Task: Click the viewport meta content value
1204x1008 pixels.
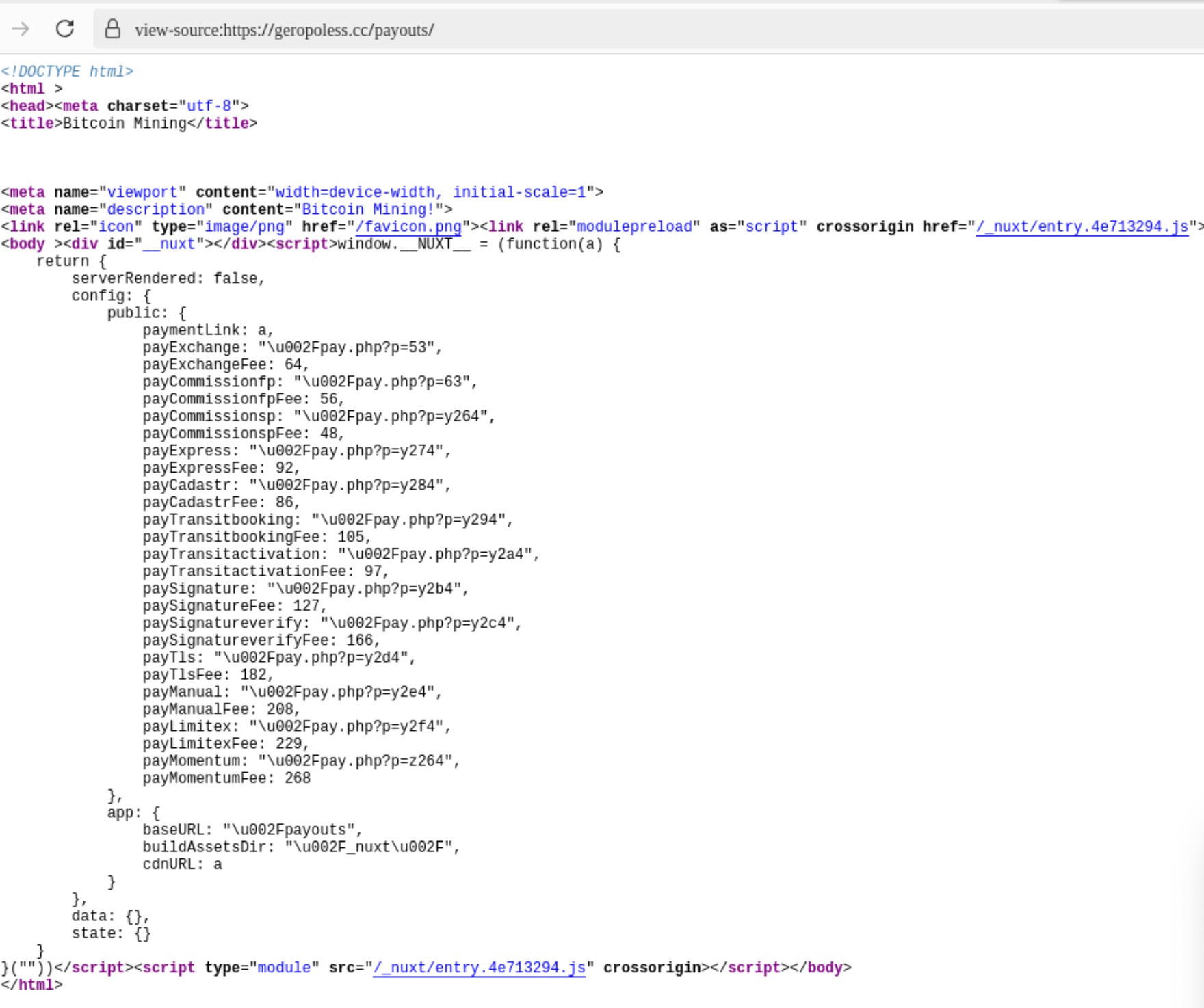Action: [430, 192]
